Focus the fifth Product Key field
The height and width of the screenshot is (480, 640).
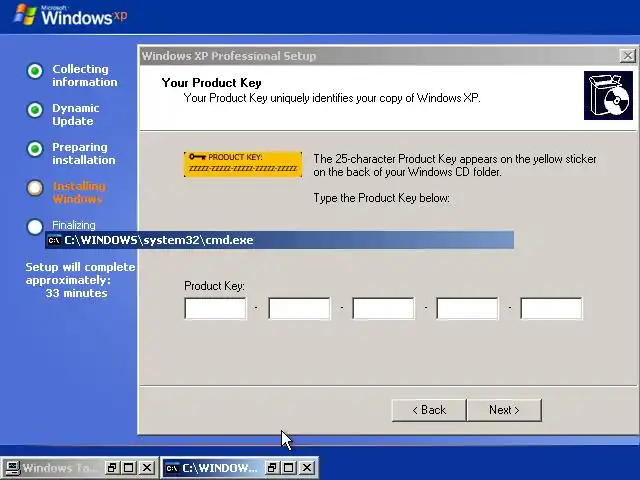[x=551, y=308]
